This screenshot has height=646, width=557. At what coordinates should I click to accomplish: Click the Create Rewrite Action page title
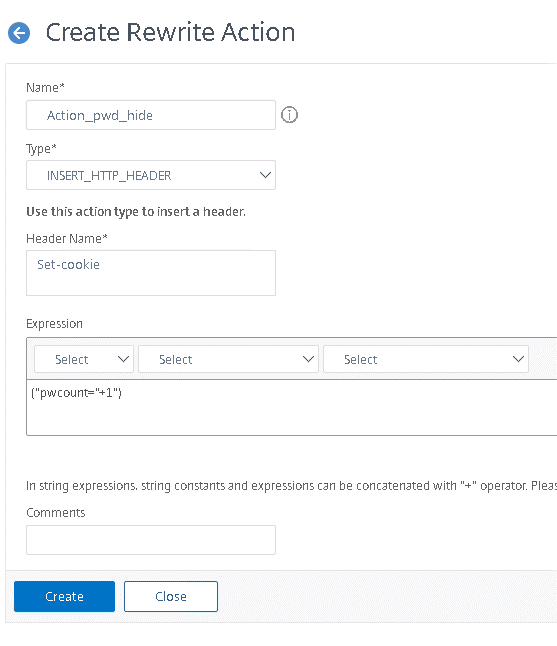coord(170,32)
